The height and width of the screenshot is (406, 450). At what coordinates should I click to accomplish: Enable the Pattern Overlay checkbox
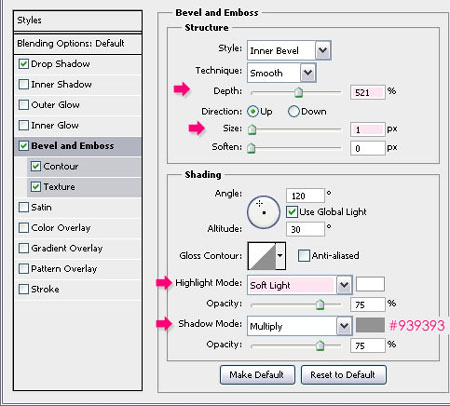coord(24,269)
